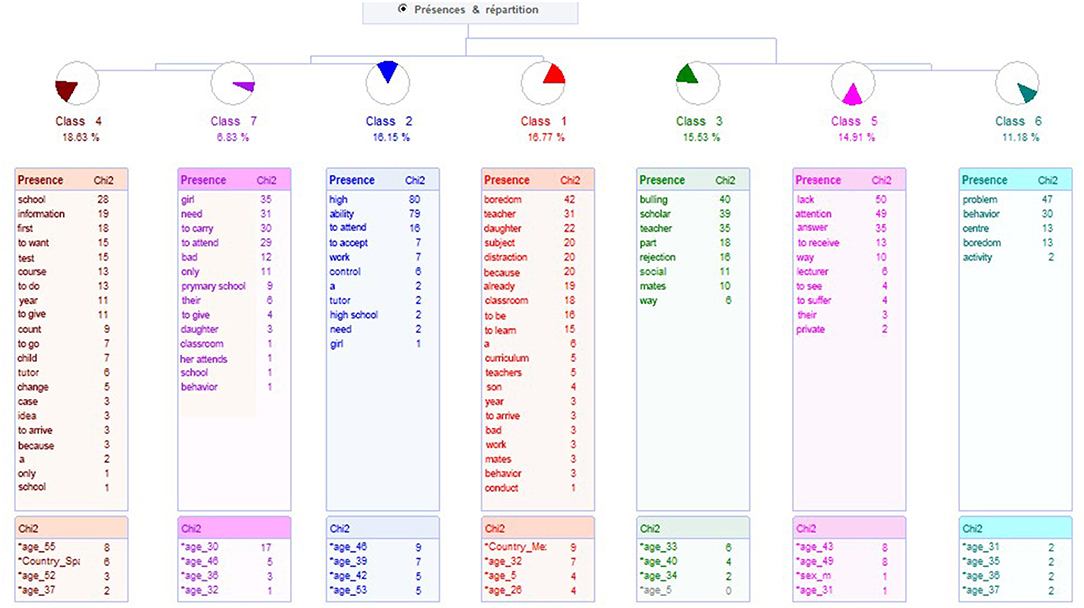Select the word 'high' with Chi2 80
Image resolution: width=1084 pixels, height=608 pixels.
pos(338,199)
